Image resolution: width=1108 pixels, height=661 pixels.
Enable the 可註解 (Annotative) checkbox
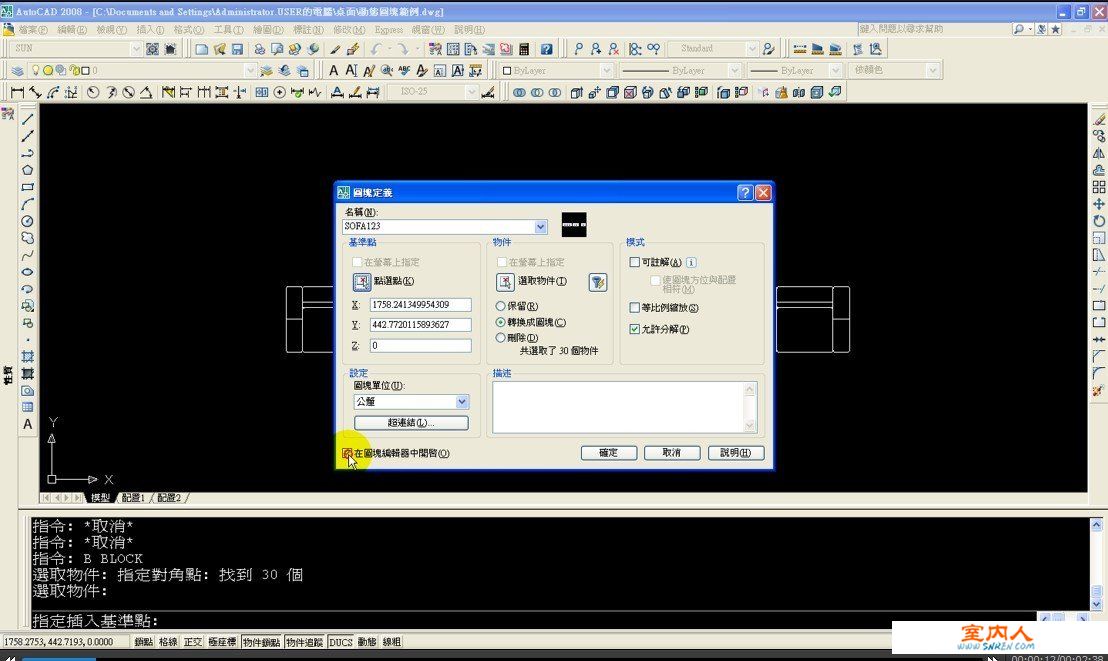pos(634,262)
